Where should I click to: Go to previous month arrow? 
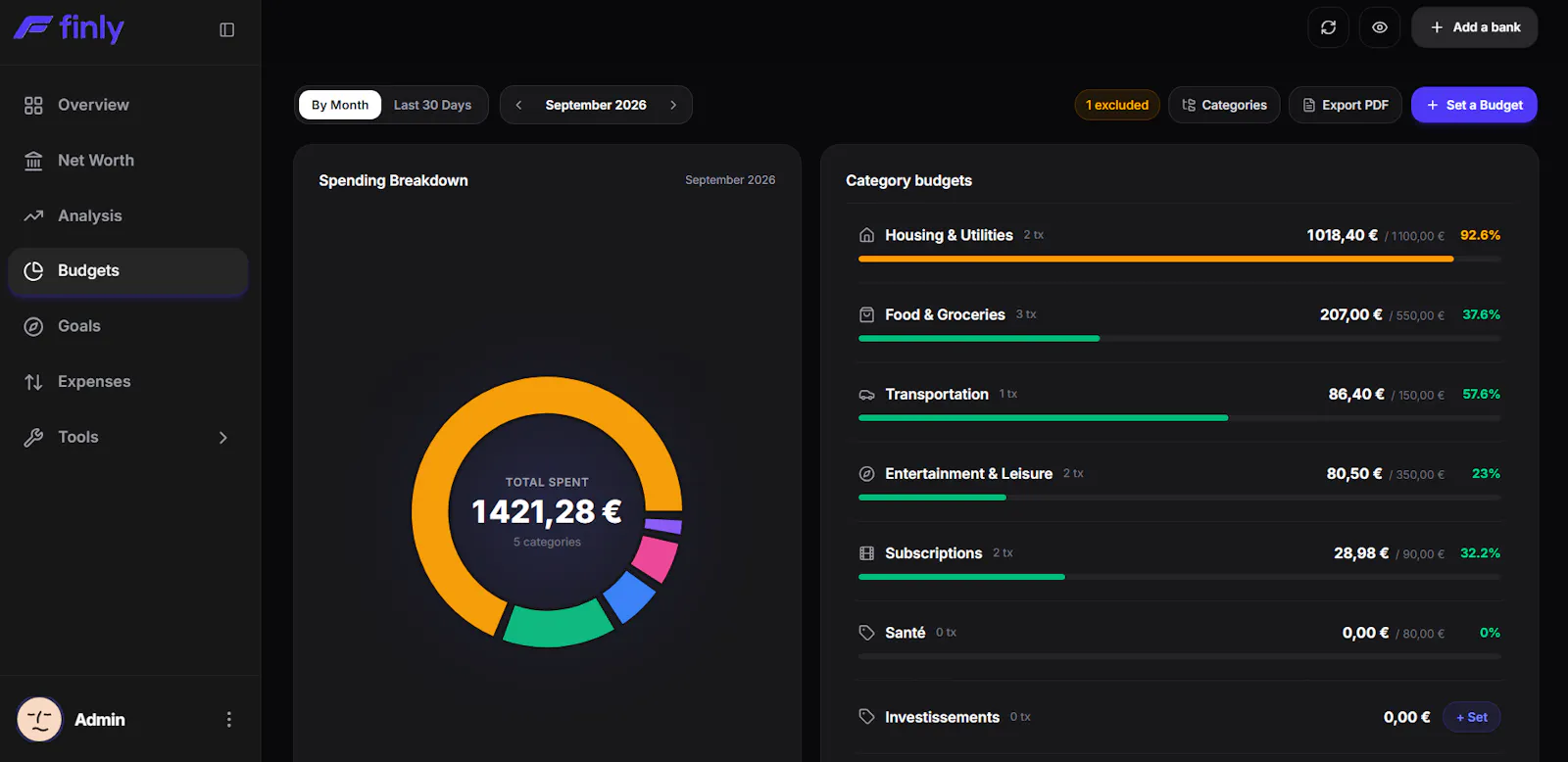point(518,105)
